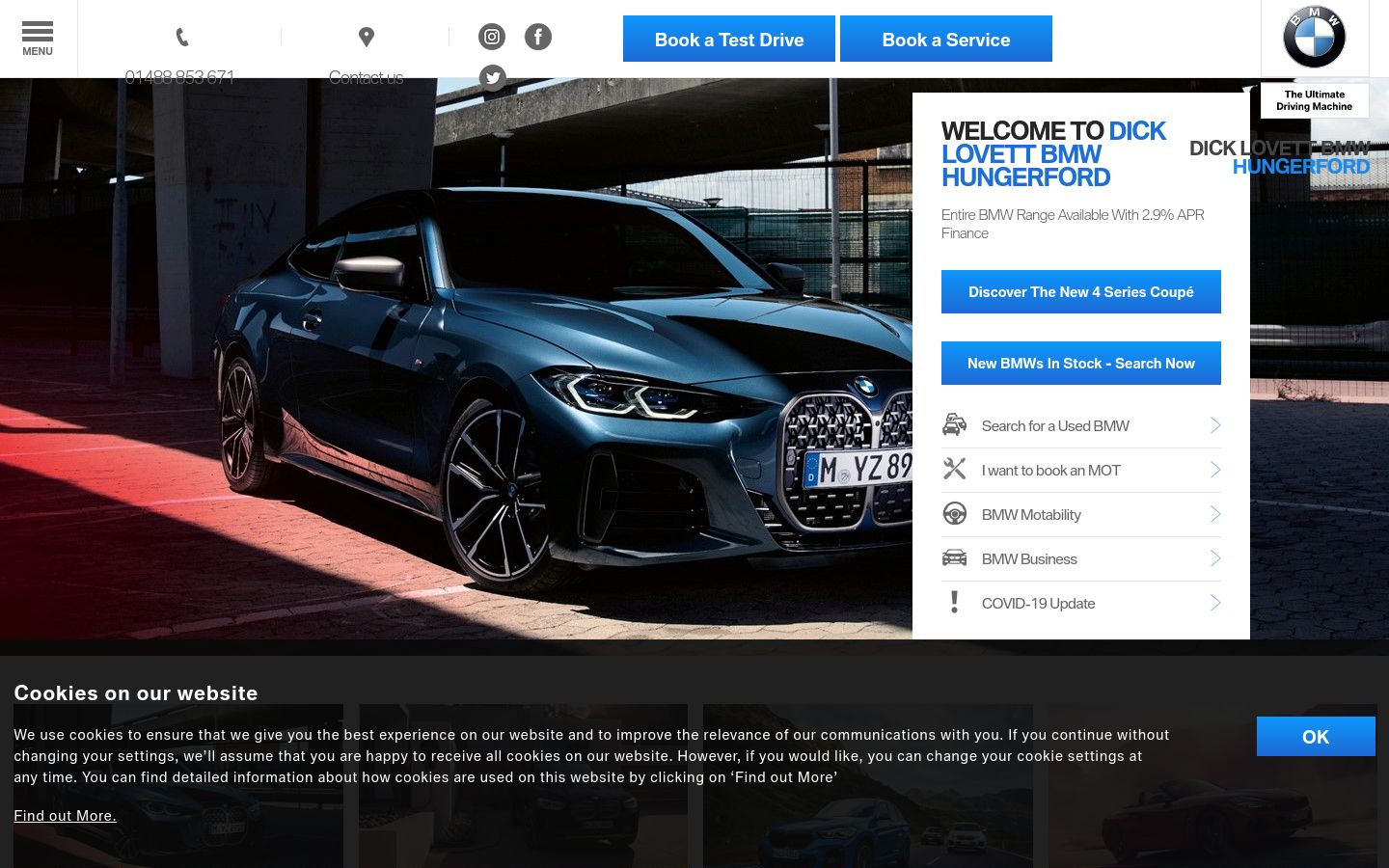Open the Contact us link
The width and height of the screenshot is (1389, 868).
tap(366, 77)
